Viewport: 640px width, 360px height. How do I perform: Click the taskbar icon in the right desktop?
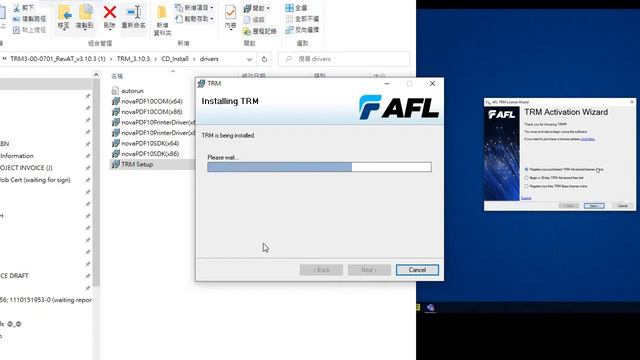(430, 307)
